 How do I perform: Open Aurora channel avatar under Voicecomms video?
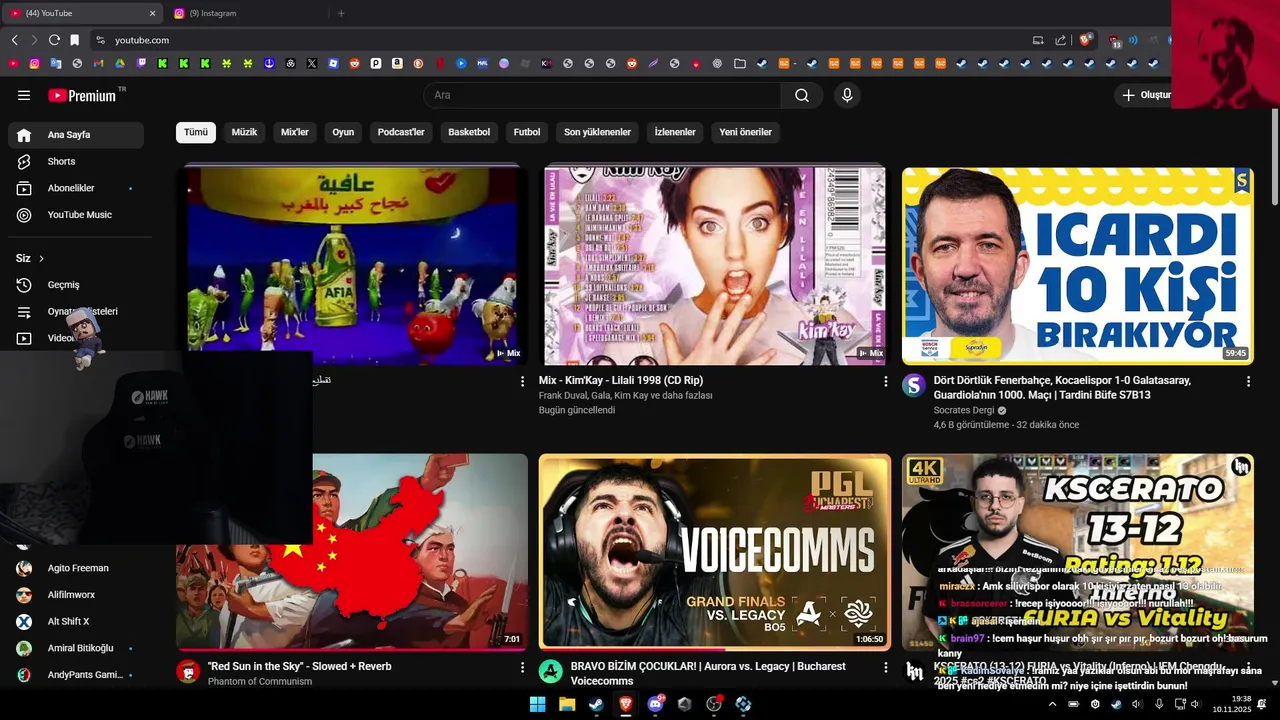click(x=550, y=671)
